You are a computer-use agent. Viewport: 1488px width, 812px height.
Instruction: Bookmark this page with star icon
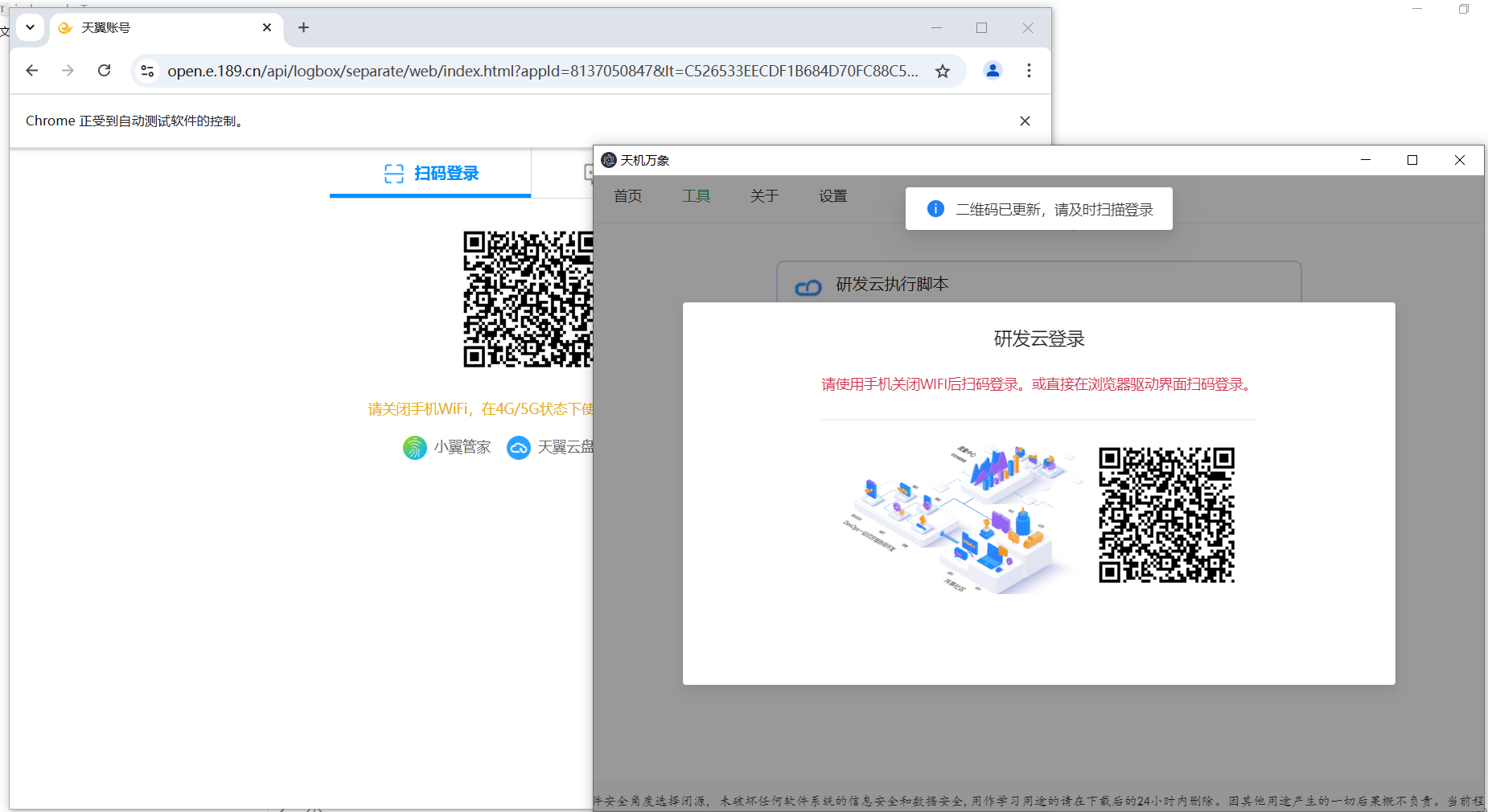point(943,71)
